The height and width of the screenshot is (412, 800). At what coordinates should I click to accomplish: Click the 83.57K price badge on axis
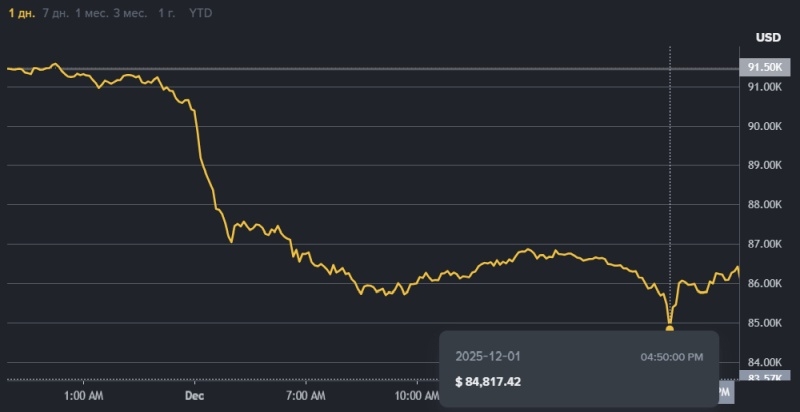tap(764, 378)
